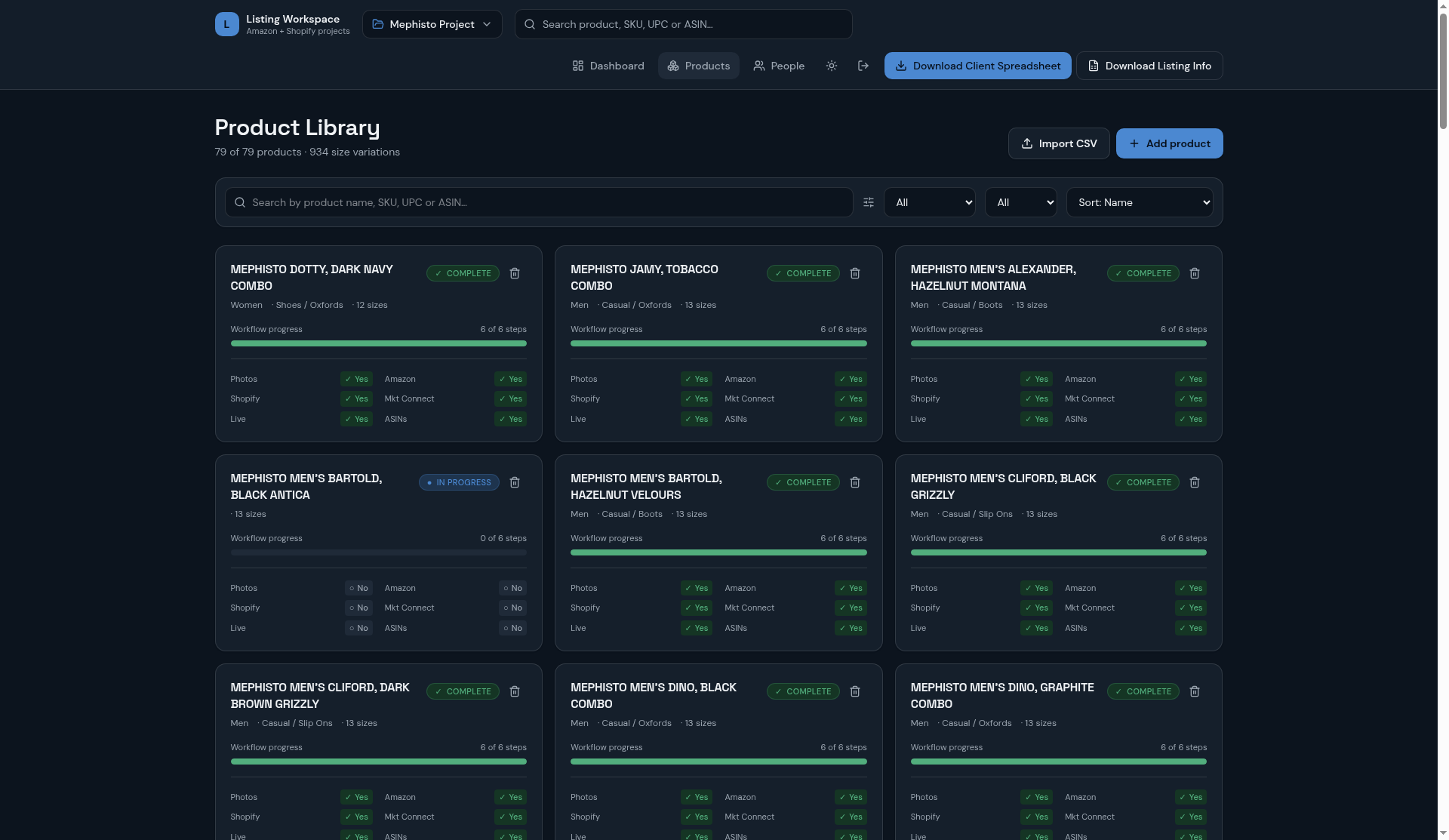1449x840 pixels.
Task: Delete the Men's Alexander Hazelnut Montana product
Action: [1195, 273]
